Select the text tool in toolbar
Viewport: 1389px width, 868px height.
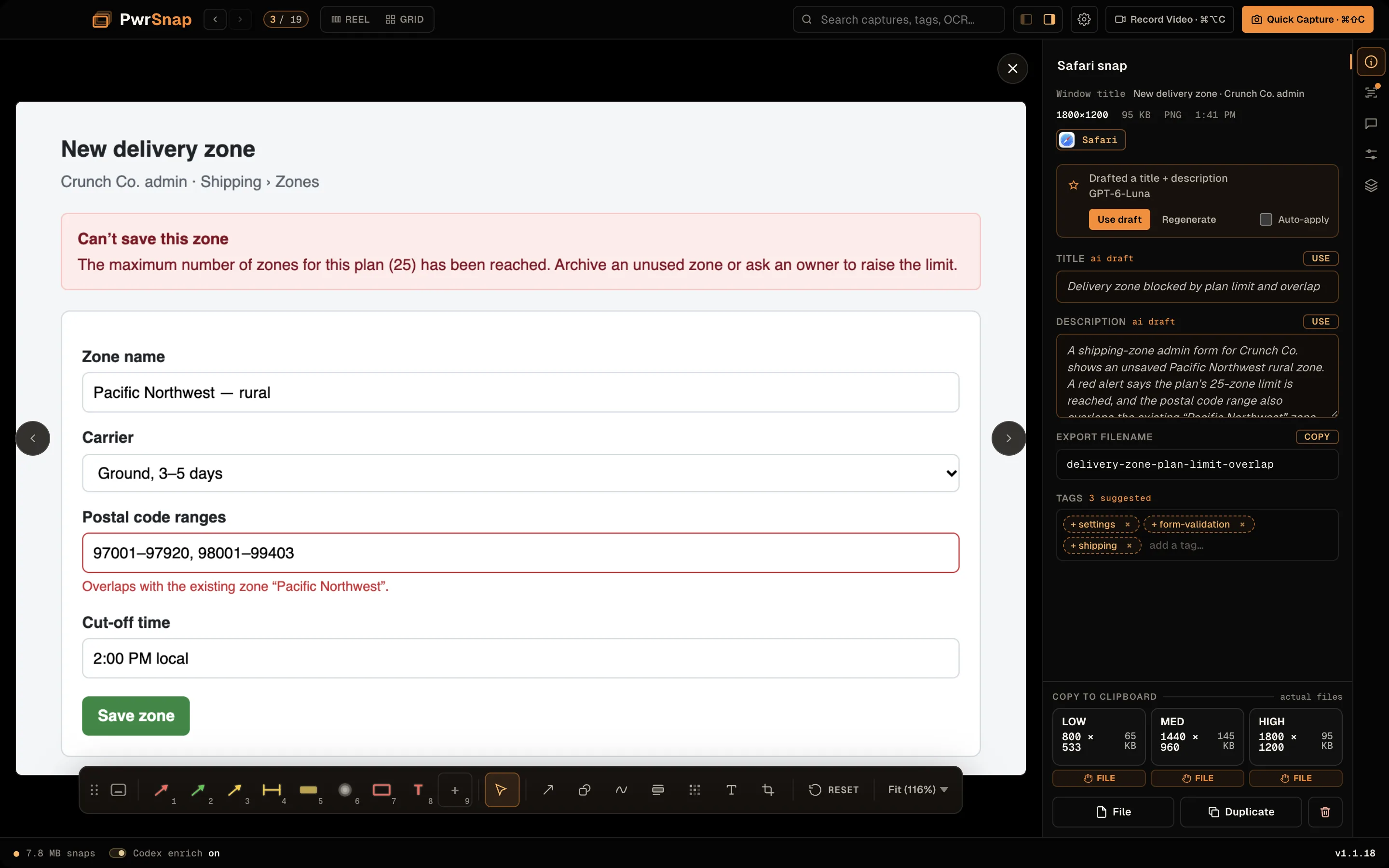731,790
